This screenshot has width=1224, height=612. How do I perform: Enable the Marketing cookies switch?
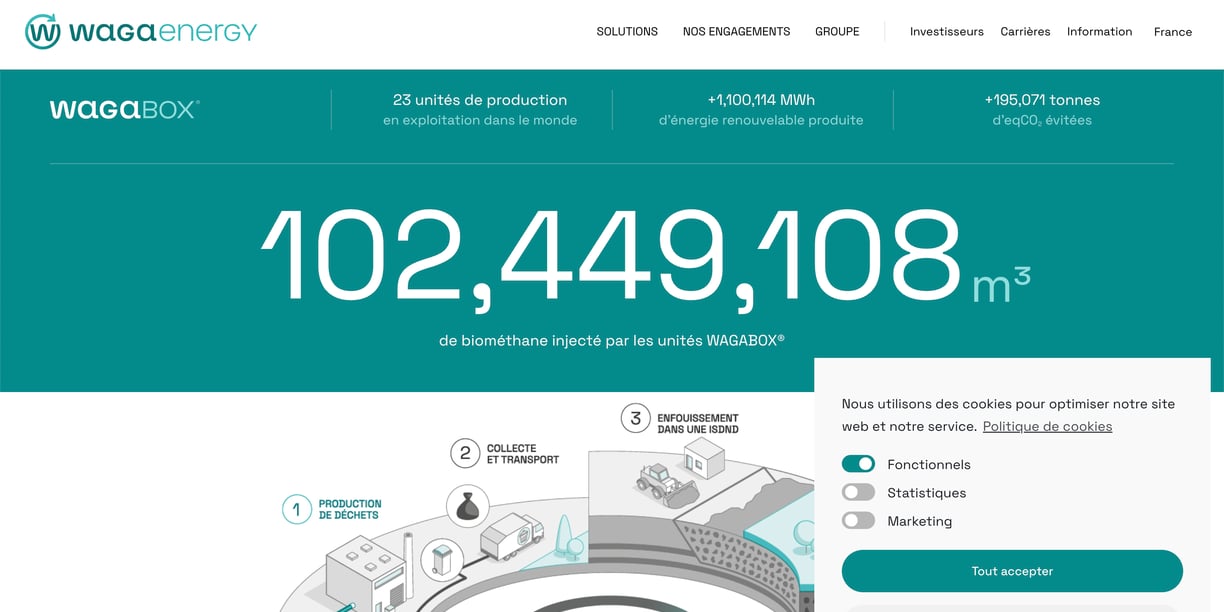coord(858,520)
